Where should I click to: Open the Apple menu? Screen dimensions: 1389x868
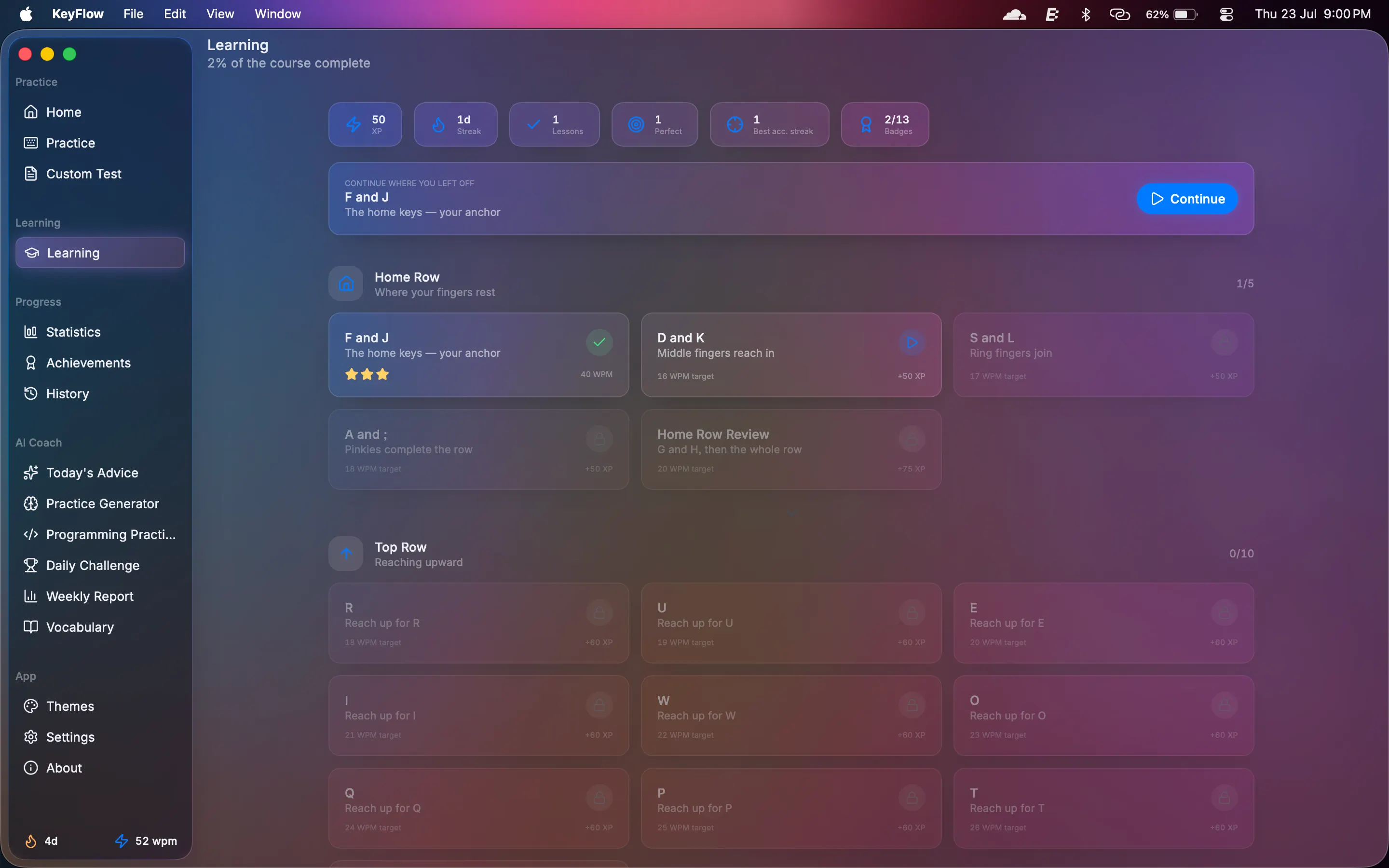[x=26, y=14]
